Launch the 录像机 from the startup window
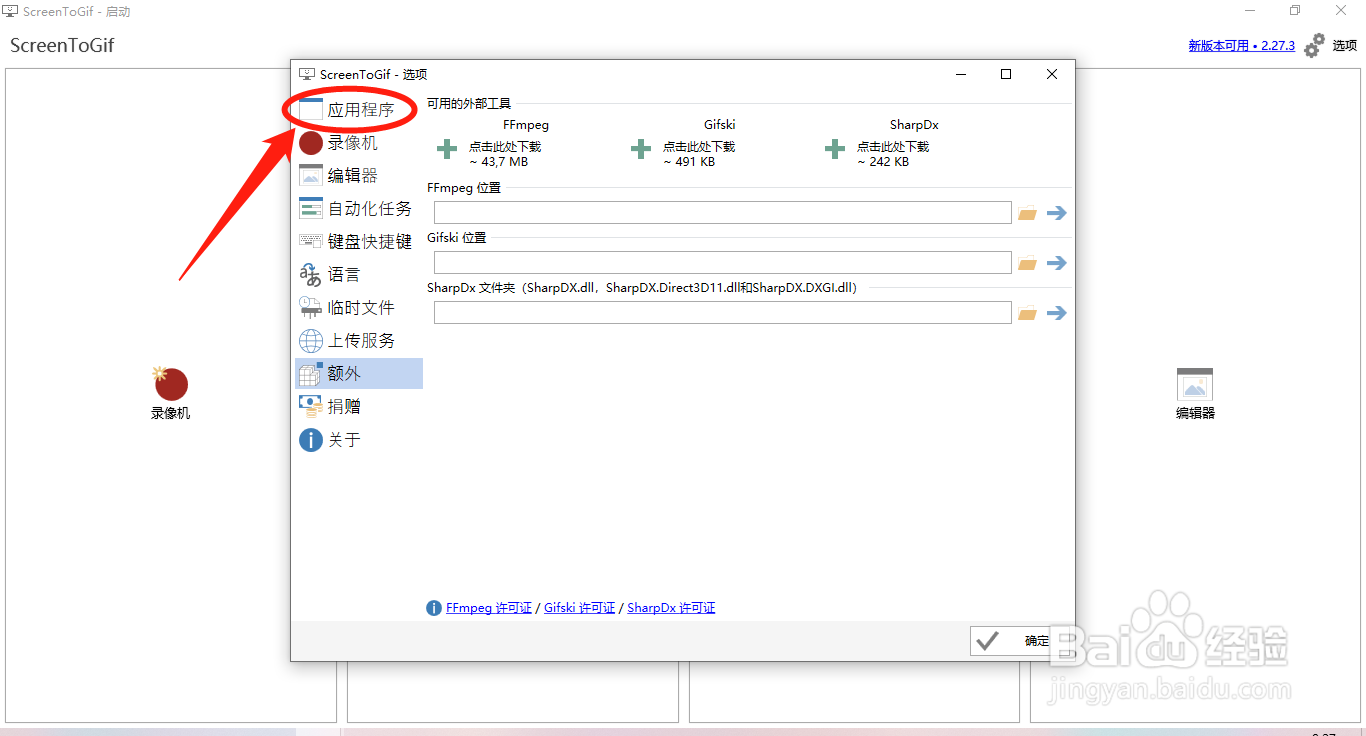The height and width of the screenshot is (736, 1366). (x=171, y=392)
